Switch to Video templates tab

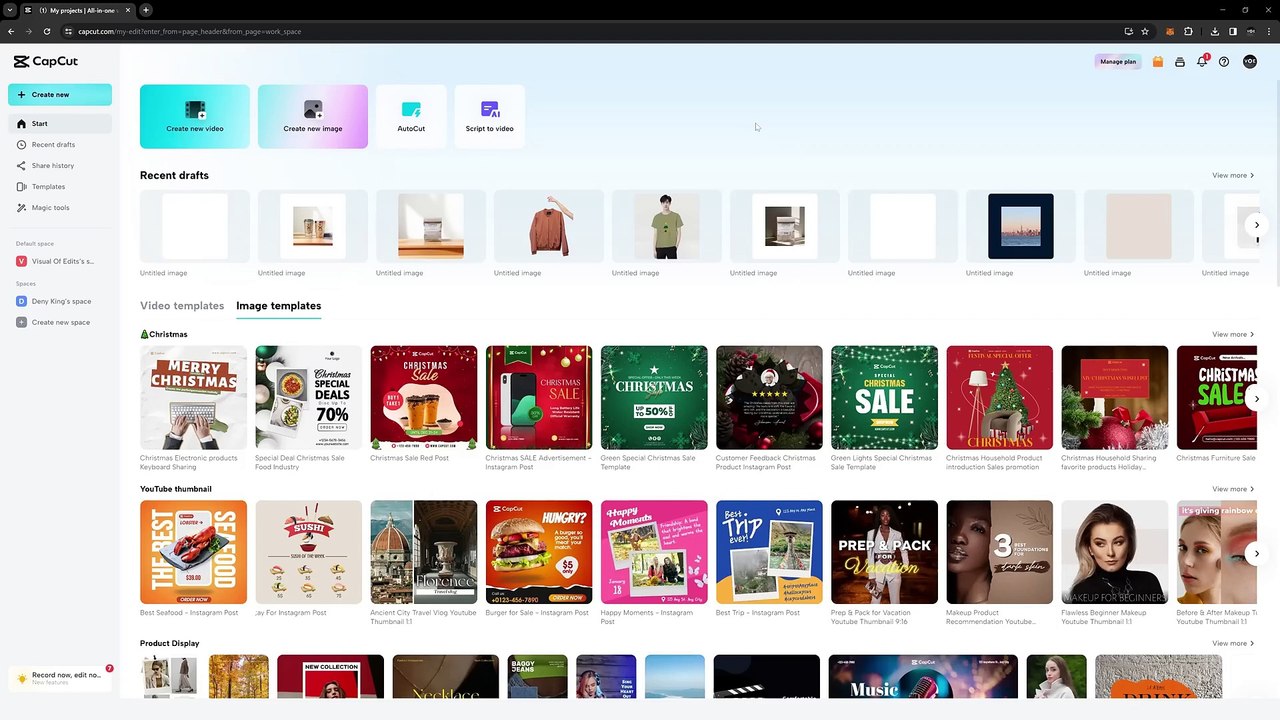click(182, 306)
